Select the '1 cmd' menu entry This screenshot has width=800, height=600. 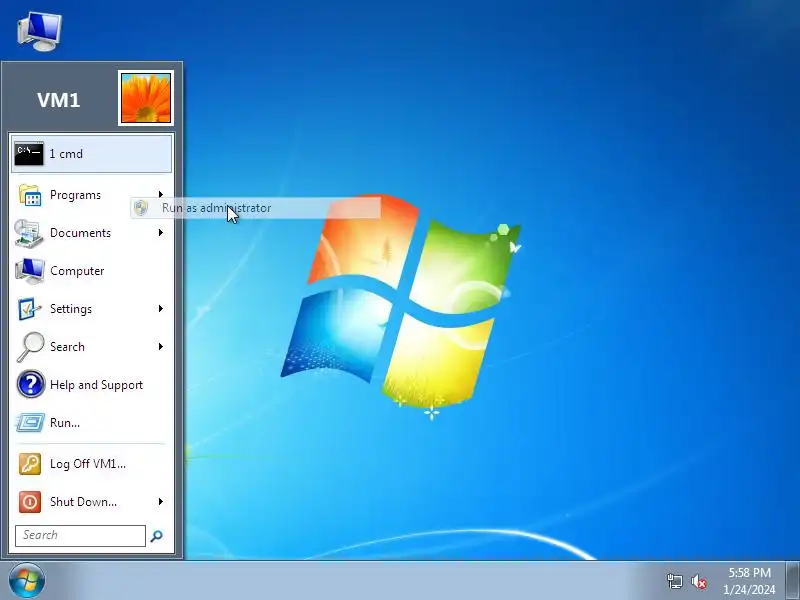pyautogui.click(x=92, y=154)
